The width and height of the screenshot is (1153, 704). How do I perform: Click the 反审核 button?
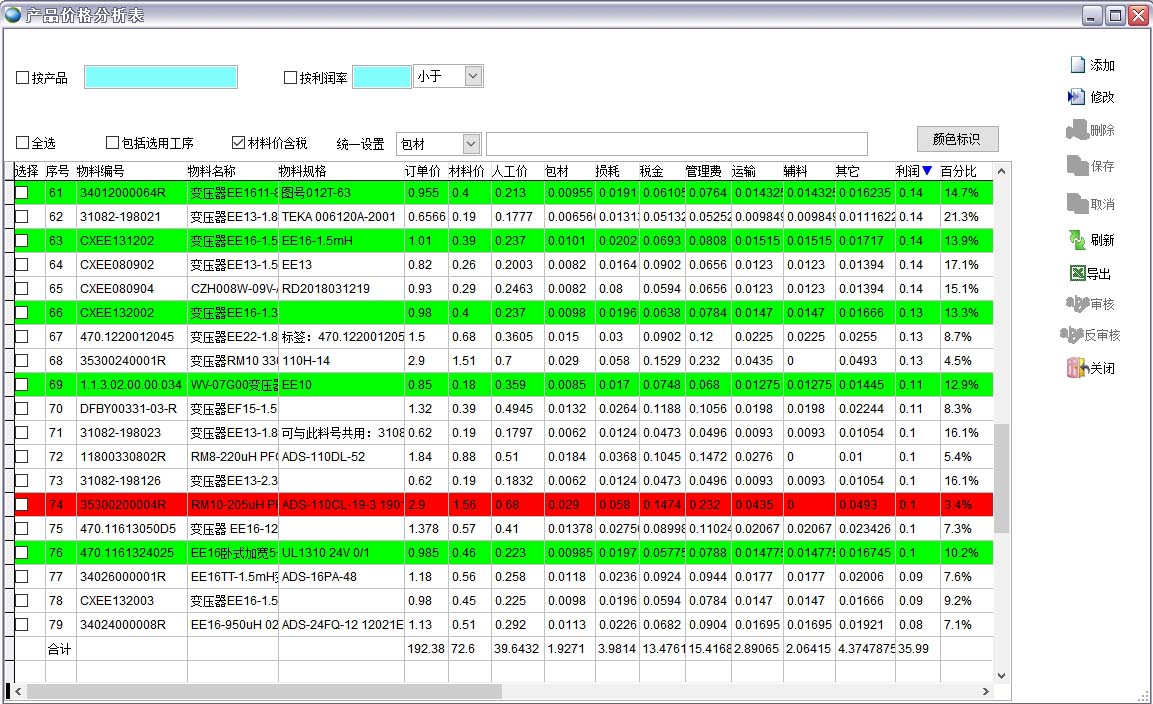pyautogui.click(x=1091, y=335)
